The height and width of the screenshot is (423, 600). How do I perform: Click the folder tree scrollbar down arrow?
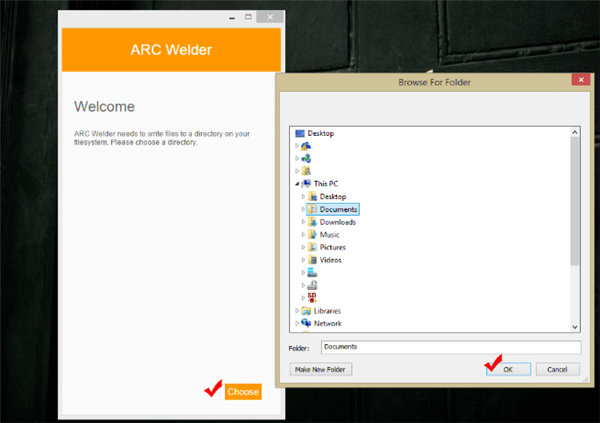[x=575, y=326]
